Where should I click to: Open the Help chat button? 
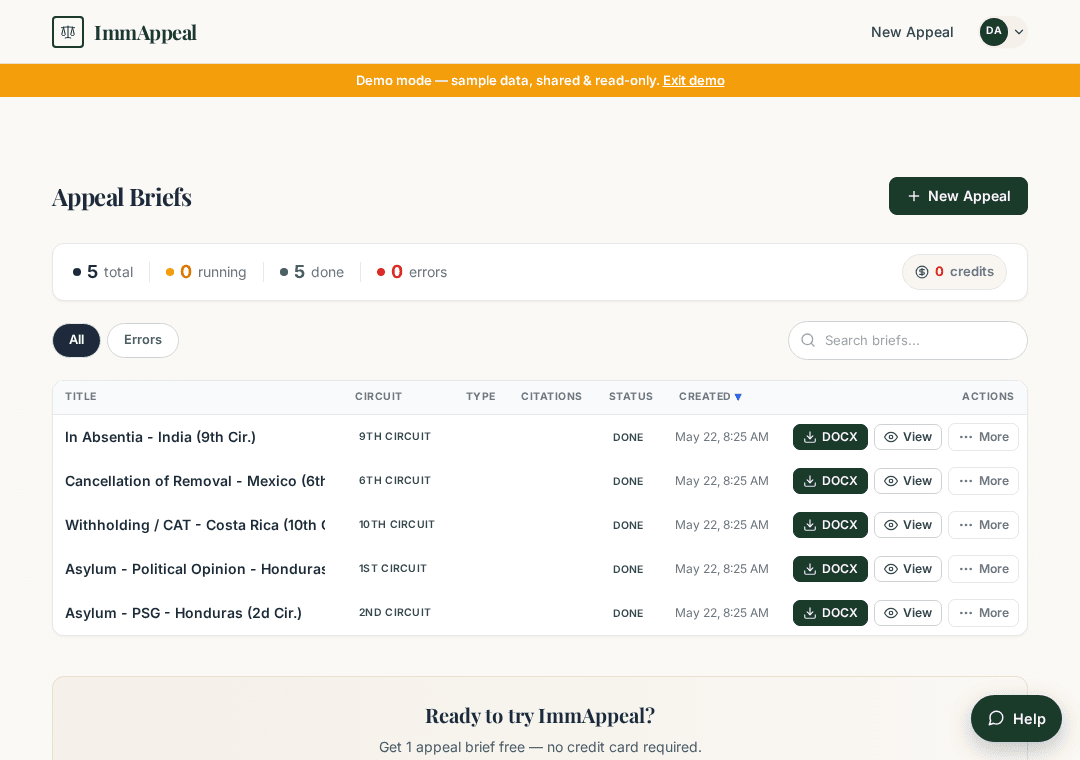pyautogui.click(x=1016, y=719)
